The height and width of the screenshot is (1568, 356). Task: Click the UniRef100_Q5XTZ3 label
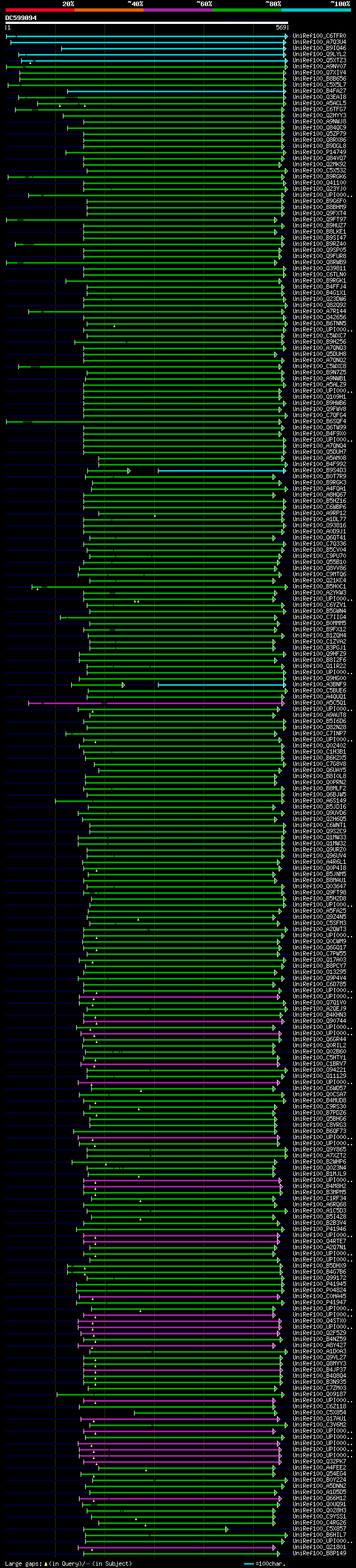(x=319, y=60)
